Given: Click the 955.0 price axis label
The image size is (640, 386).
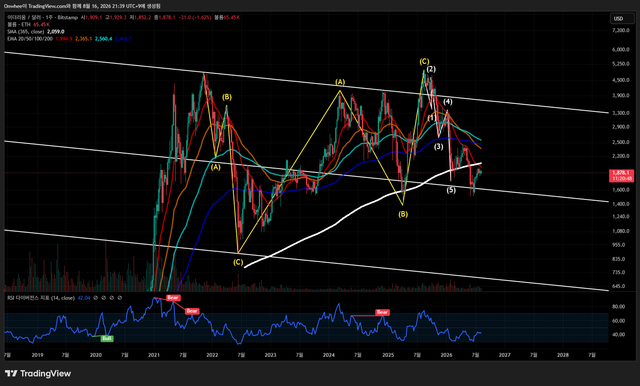Looking at the screenshot, I should click(x=618, y=245).
